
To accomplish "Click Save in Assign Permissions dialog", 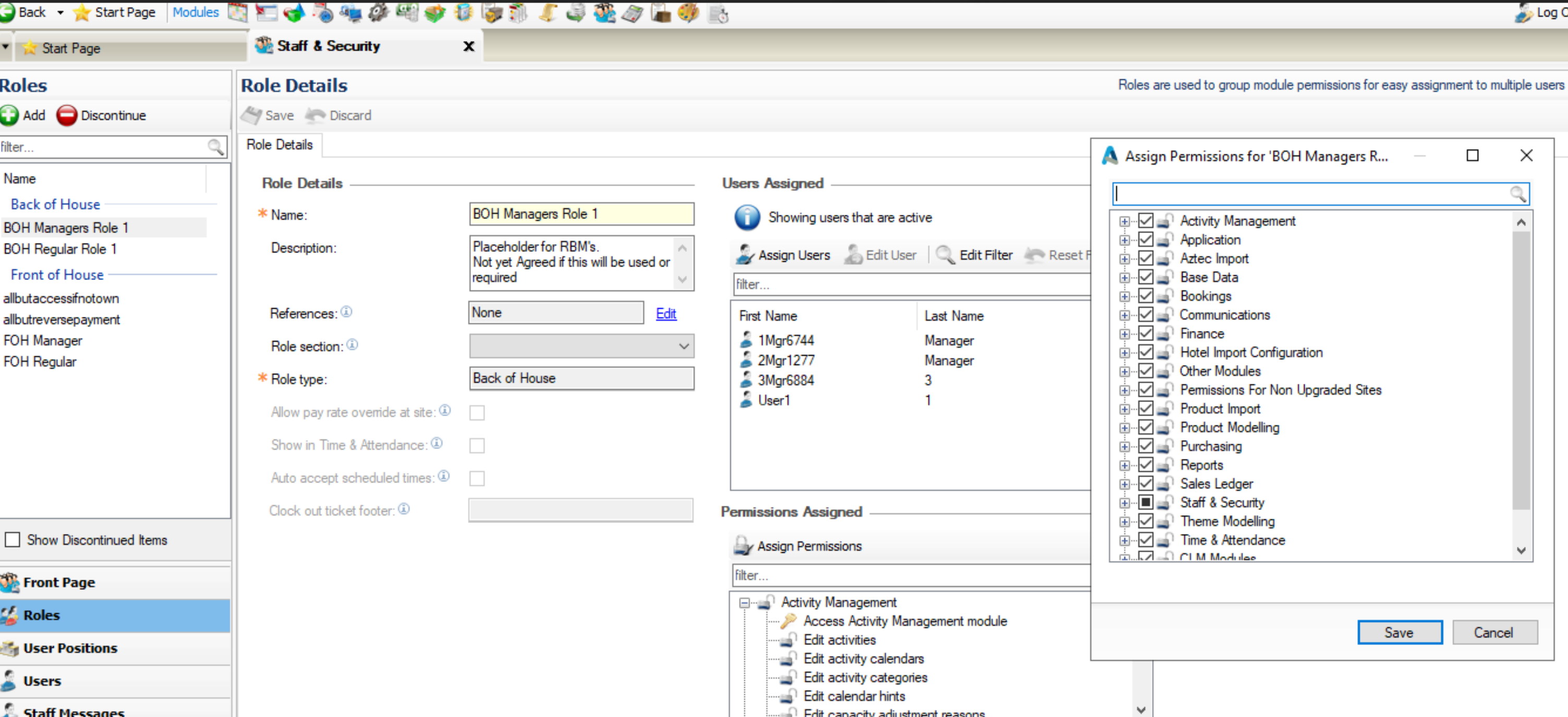I will 1400,632.
